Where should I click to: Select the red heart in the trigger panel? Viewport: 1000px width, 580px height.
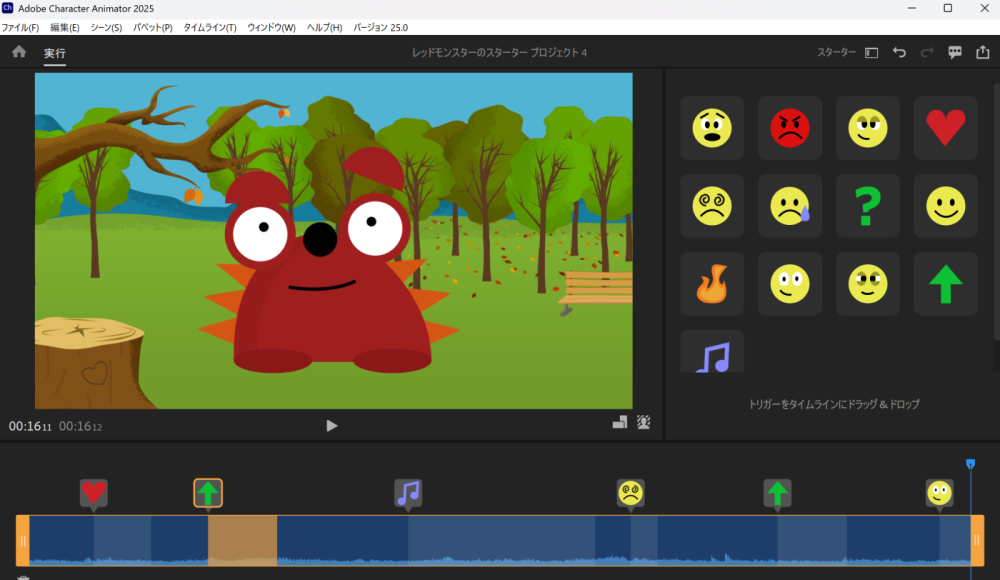[946, 128]
